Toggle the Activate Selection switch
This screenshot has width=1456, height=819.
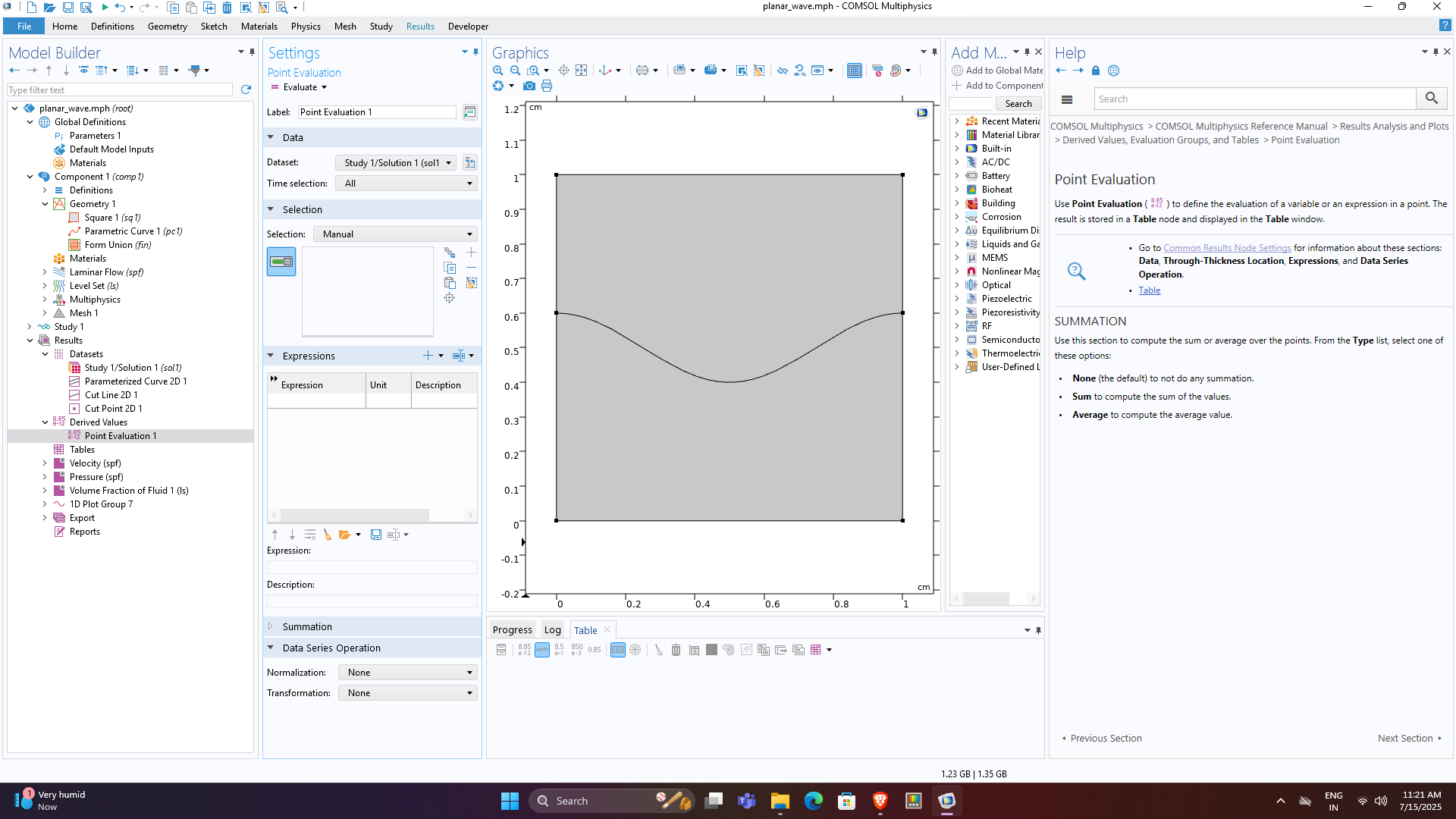[281, 262]
